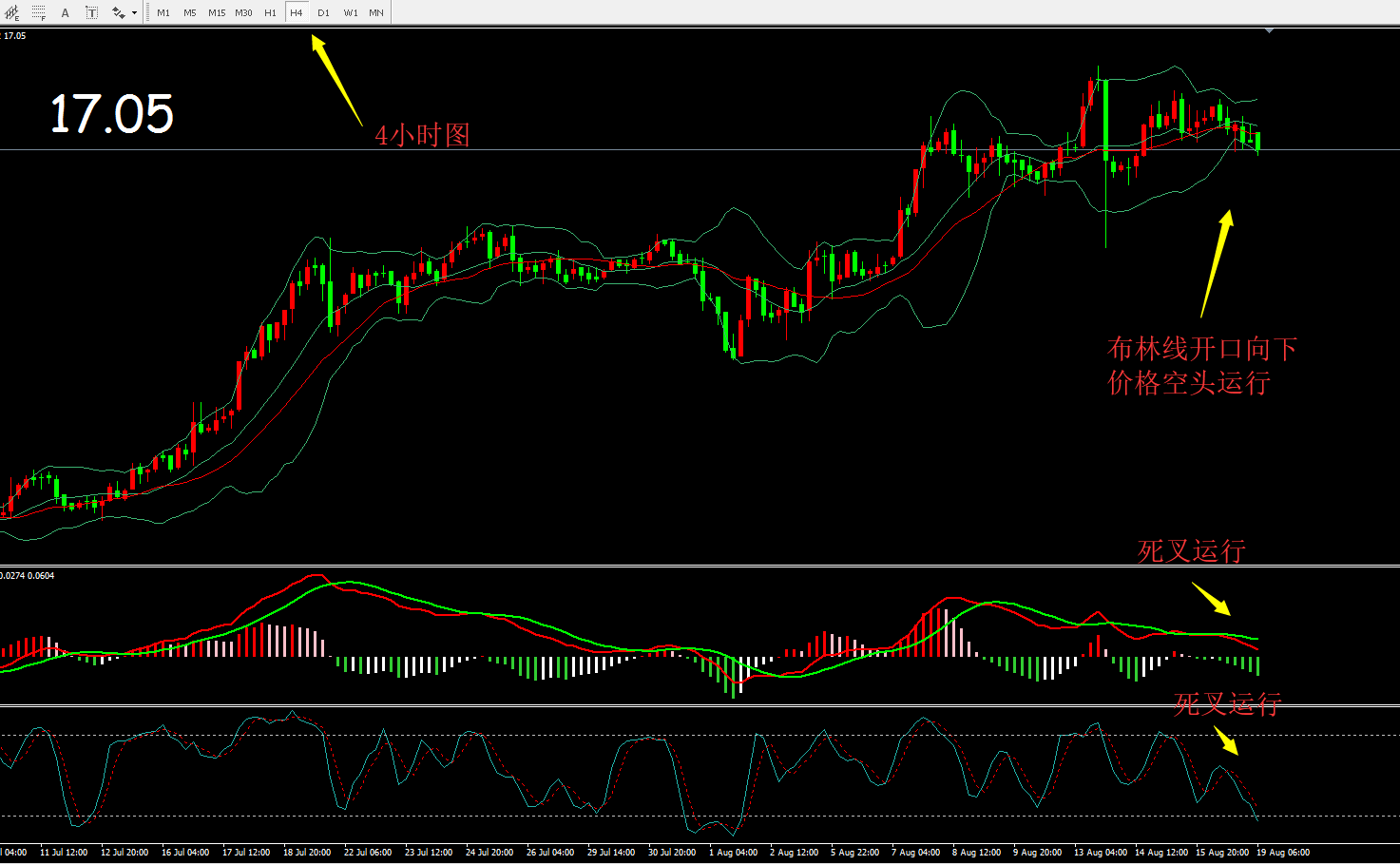Select the Arrows drawing tool
This screenshot has width=1400, height=865.
119,12
